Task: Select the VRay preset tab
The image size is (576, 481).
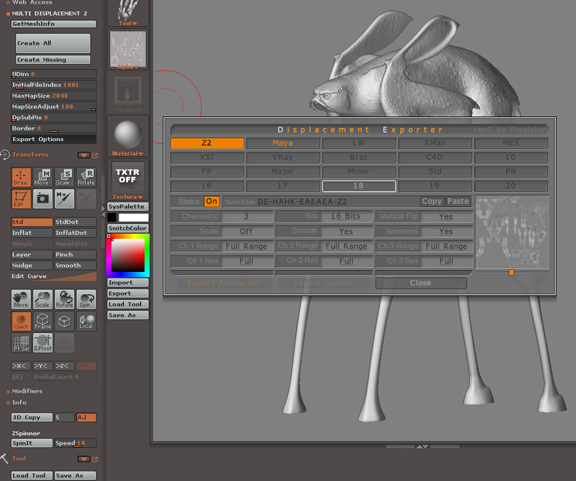Action: coord(282,157)
